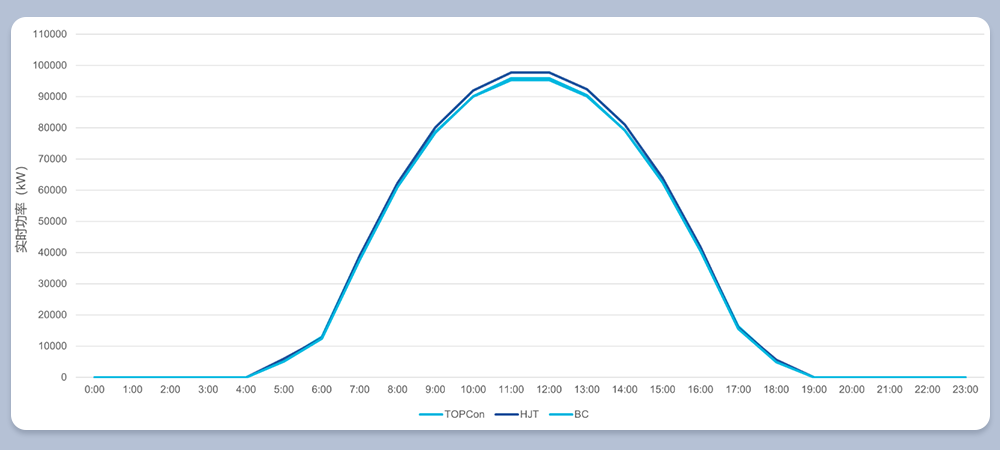Viewport: 1000px width, 450px height.
Task: Click the TOPCon legend line marker
Action: [431, 413]
